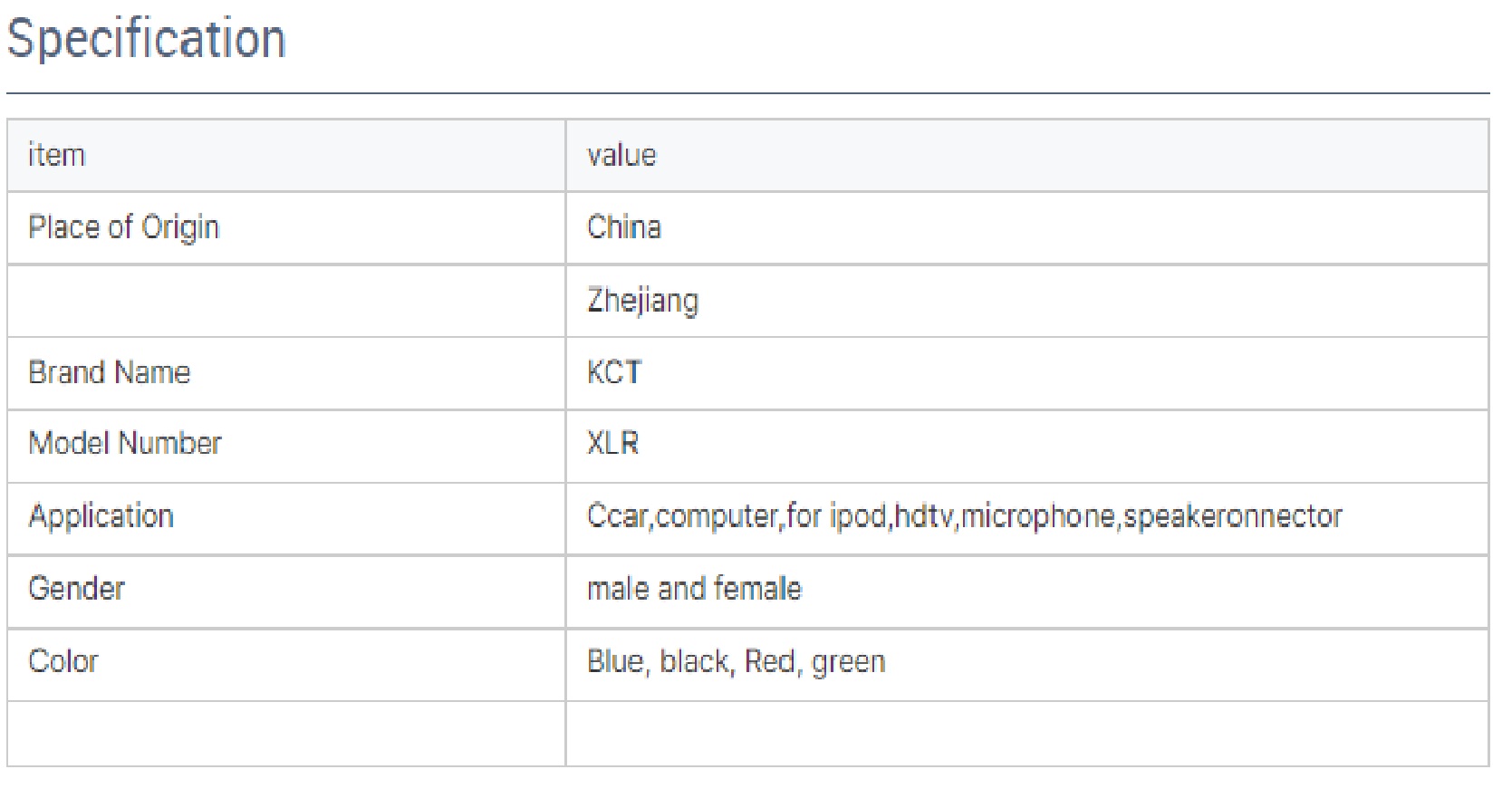The image size is (1512, 798).
Task: Click the empty bottom-left table cell
Action: [285, 734]
